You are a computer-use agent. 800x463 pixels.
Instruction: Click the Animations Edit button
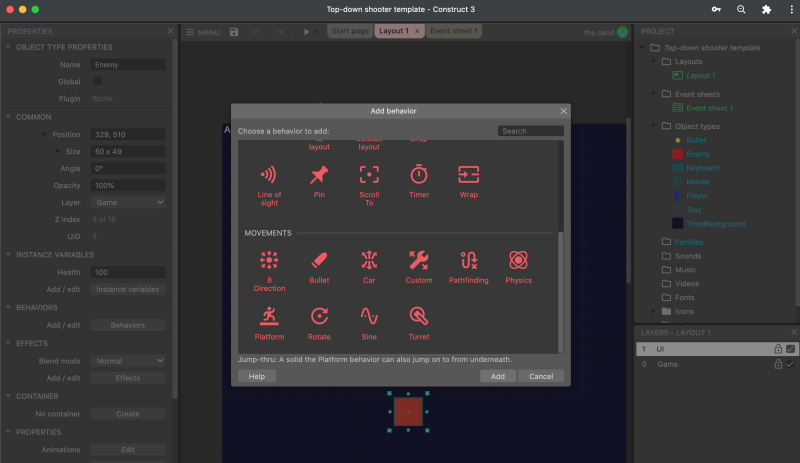coord(128,450)
